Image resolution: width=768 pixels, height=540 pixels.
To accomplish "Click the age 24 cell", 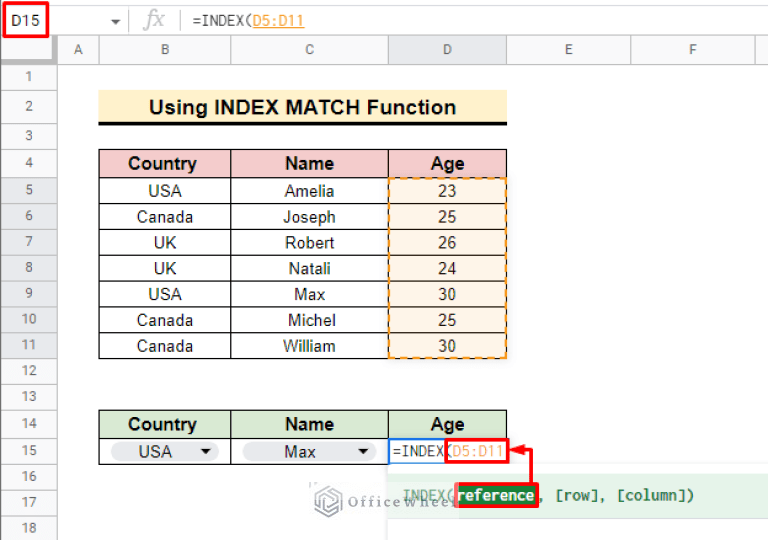I will click(447, 269).
